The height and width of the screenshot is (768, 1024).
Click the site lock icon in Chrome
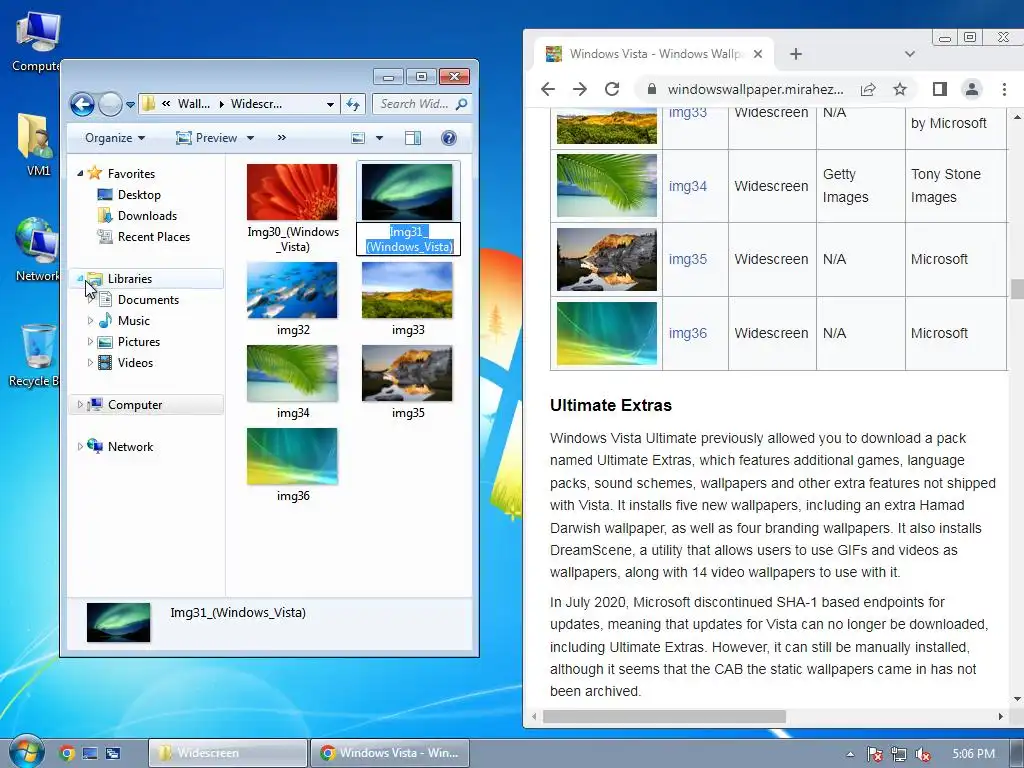pyautogui.click(x=651, y=89)
